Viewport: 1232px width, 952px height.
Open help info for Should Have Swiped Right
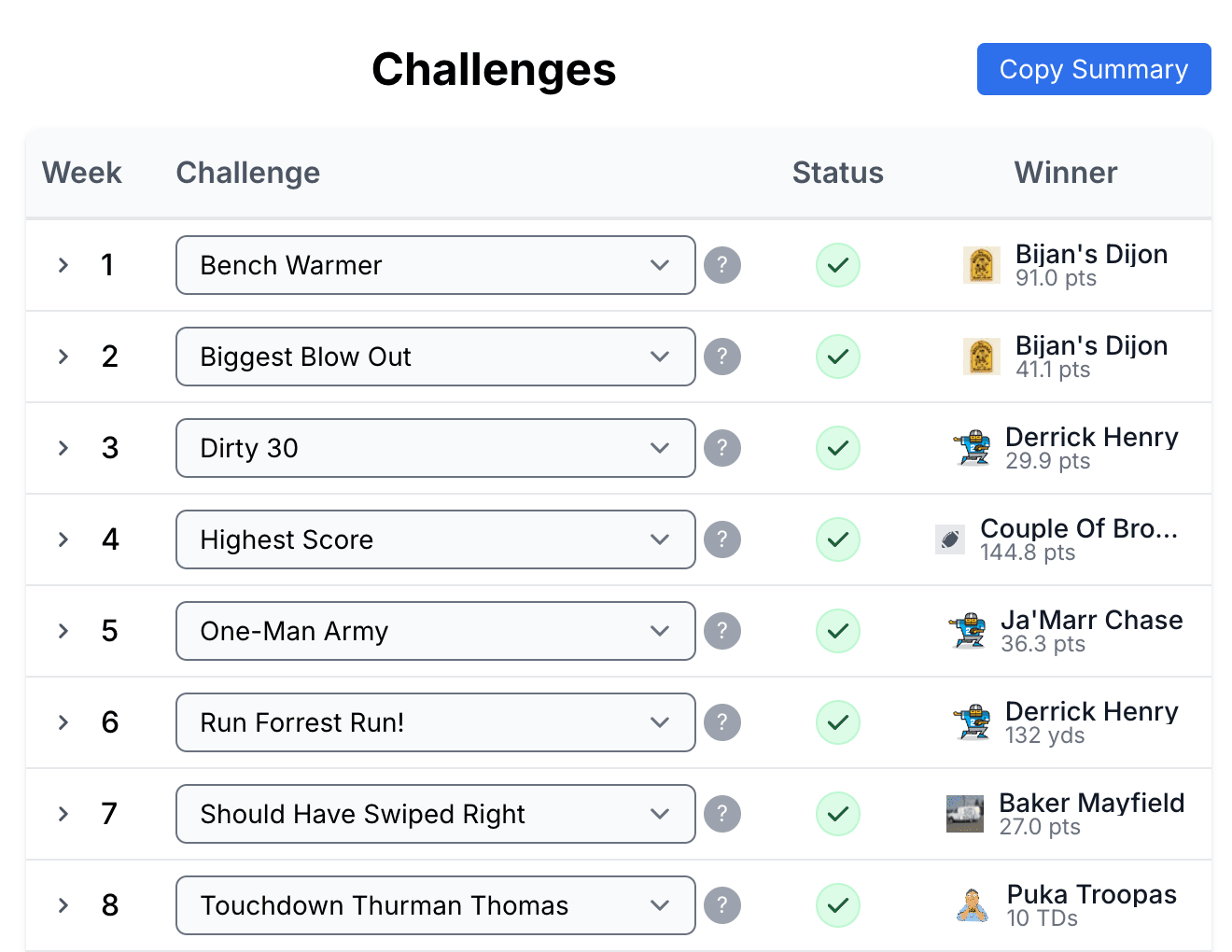[x=722, y=814]
